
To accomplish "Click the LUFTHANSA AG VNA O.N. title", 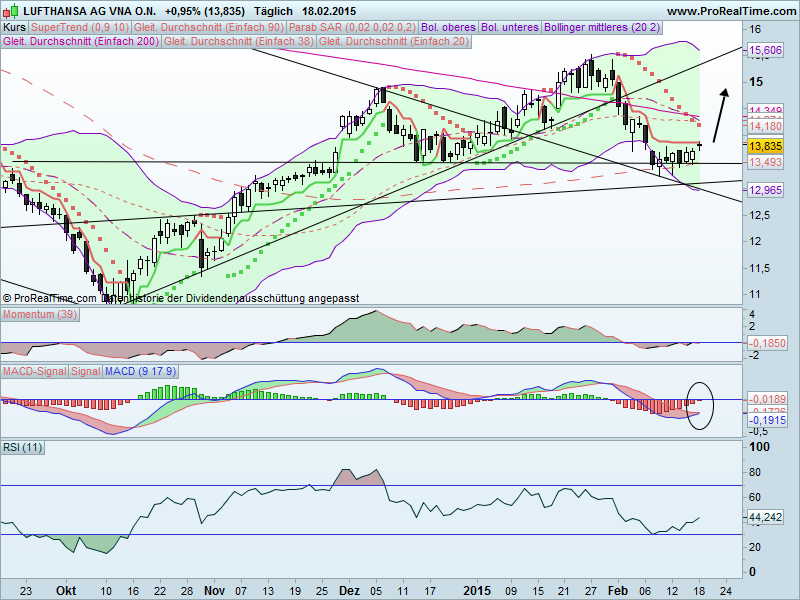I will tap(90, 11).
